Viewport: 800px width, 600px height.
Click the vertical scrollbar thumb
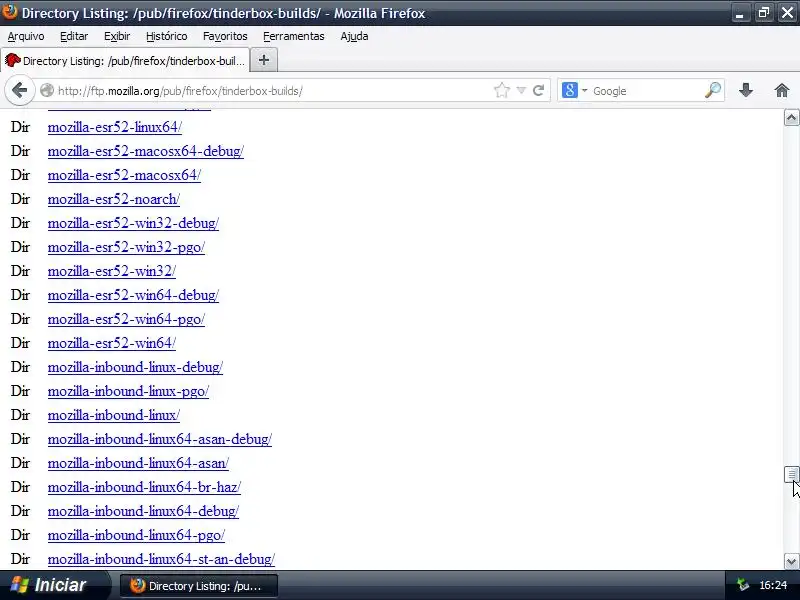click(x=791, y=474)
